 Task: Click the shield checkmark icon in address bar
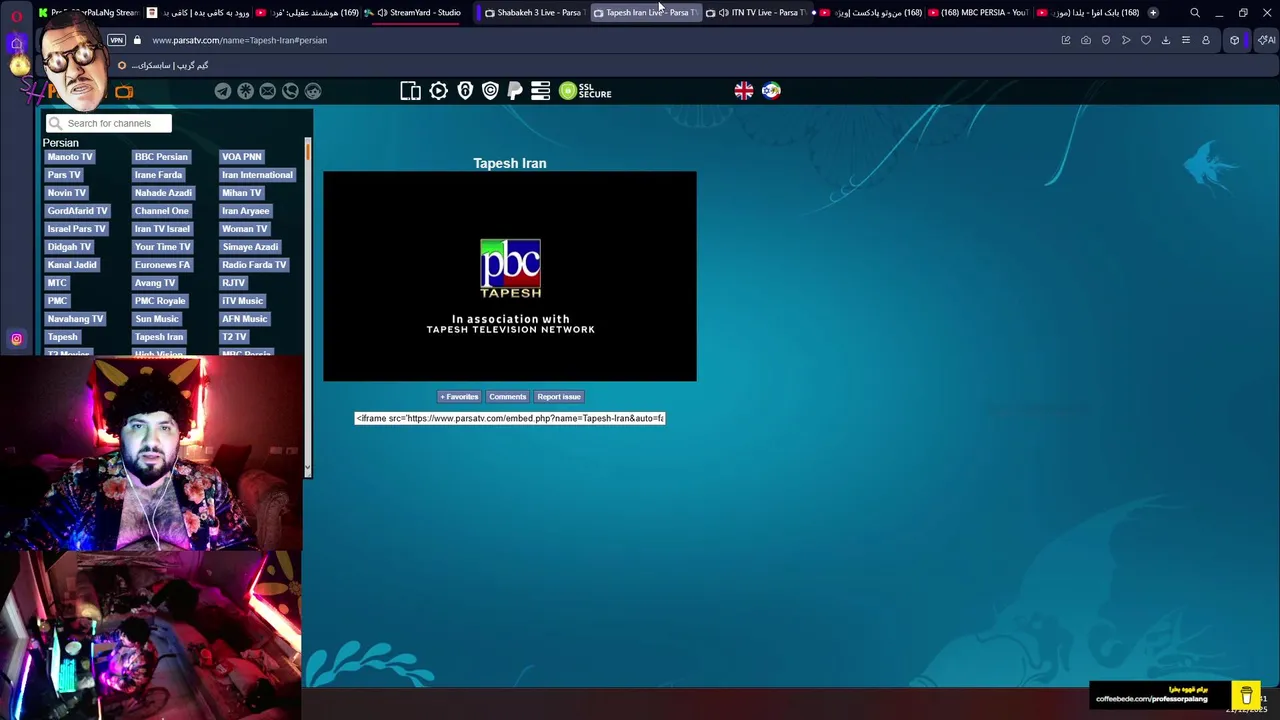1106,40
